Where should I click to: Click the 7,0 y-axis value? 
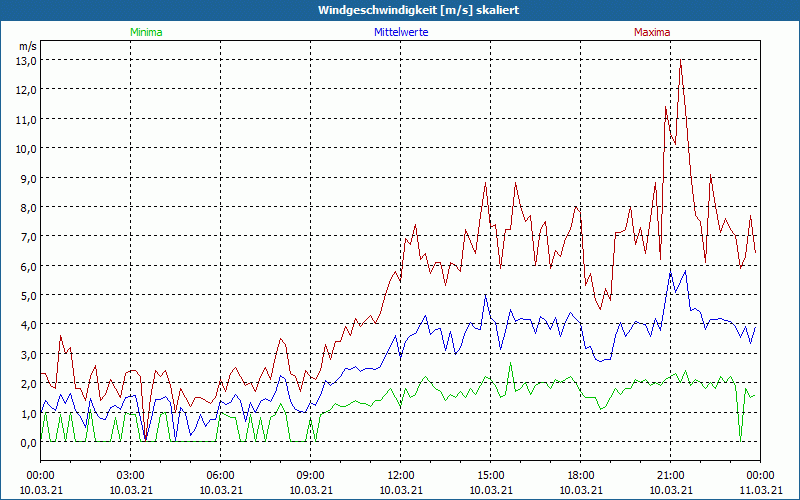click(x=27, y=236)
